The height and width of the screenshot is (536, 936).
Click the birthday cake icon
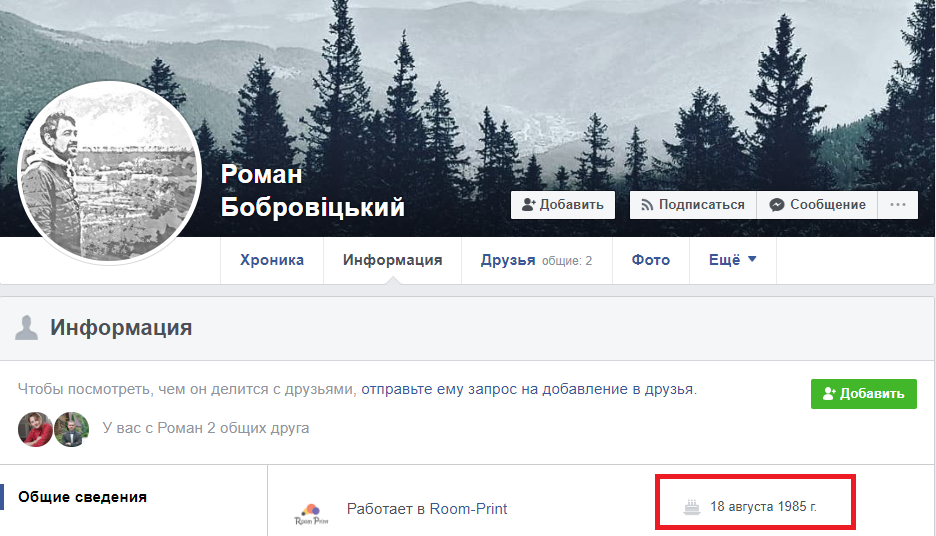692,507
